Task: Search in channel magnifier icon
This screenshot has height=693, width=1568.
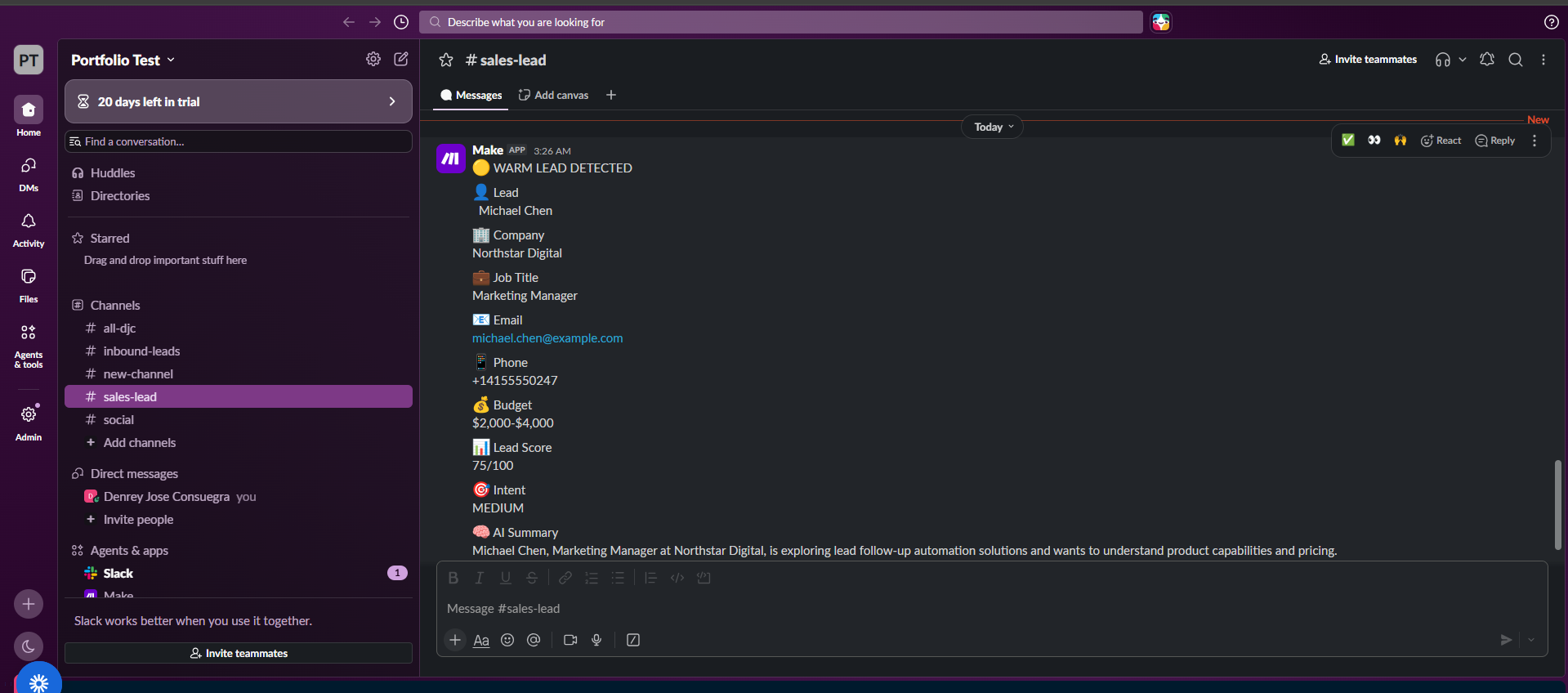Action: tap(1516, 60)
